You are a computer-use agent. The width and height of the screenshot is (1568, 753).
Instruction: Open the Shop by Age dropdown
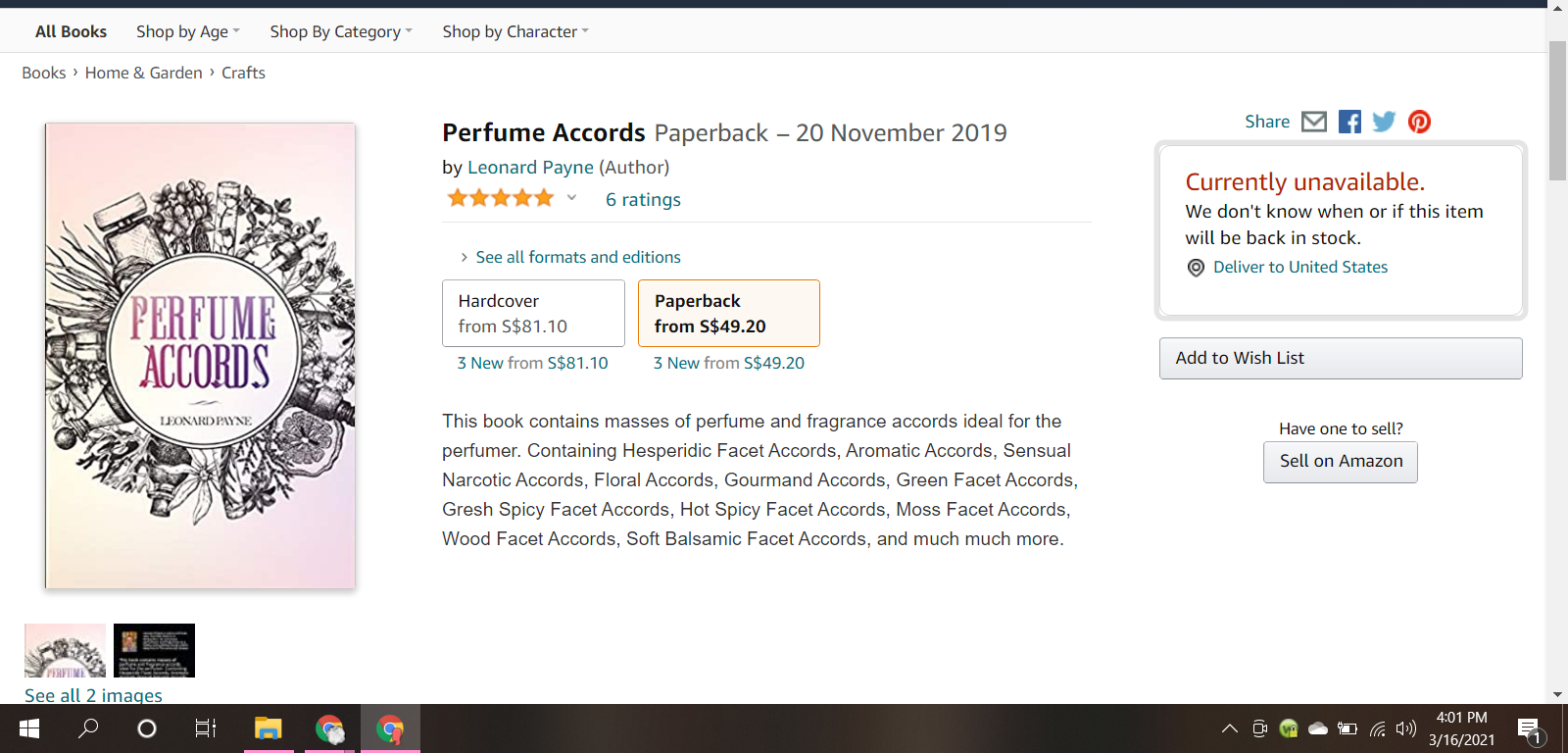(188, 31)
